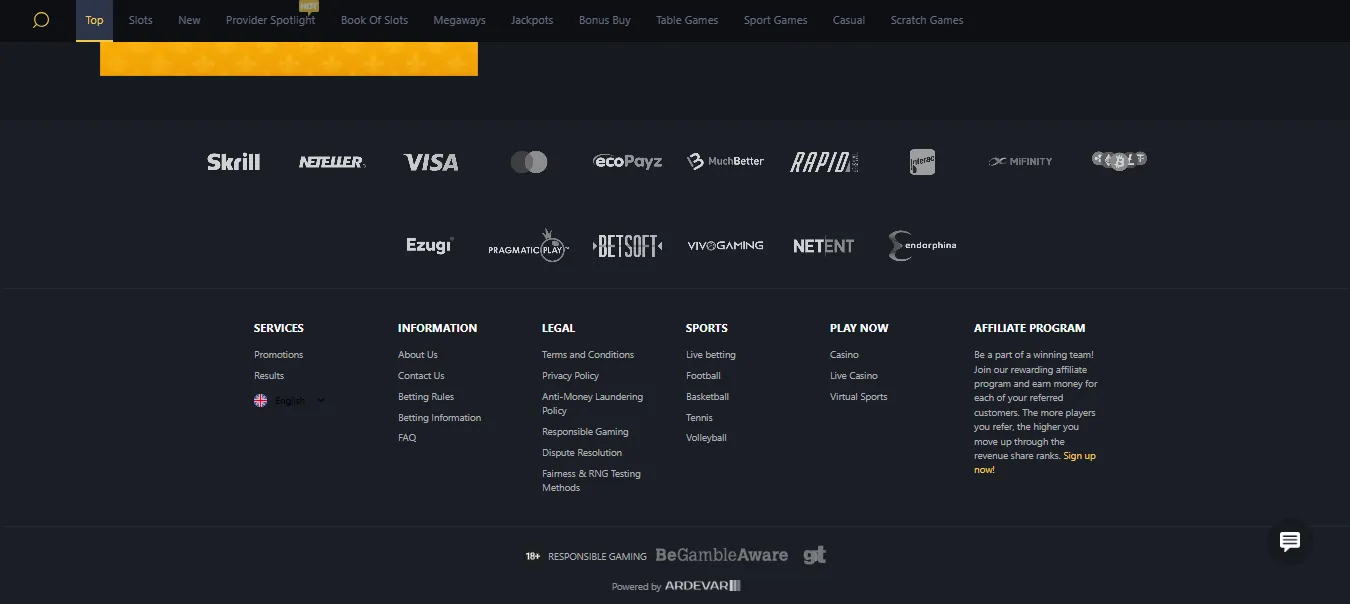Click the yellow banner image
The image size is (1350, 604).
[x=289, y=58]
